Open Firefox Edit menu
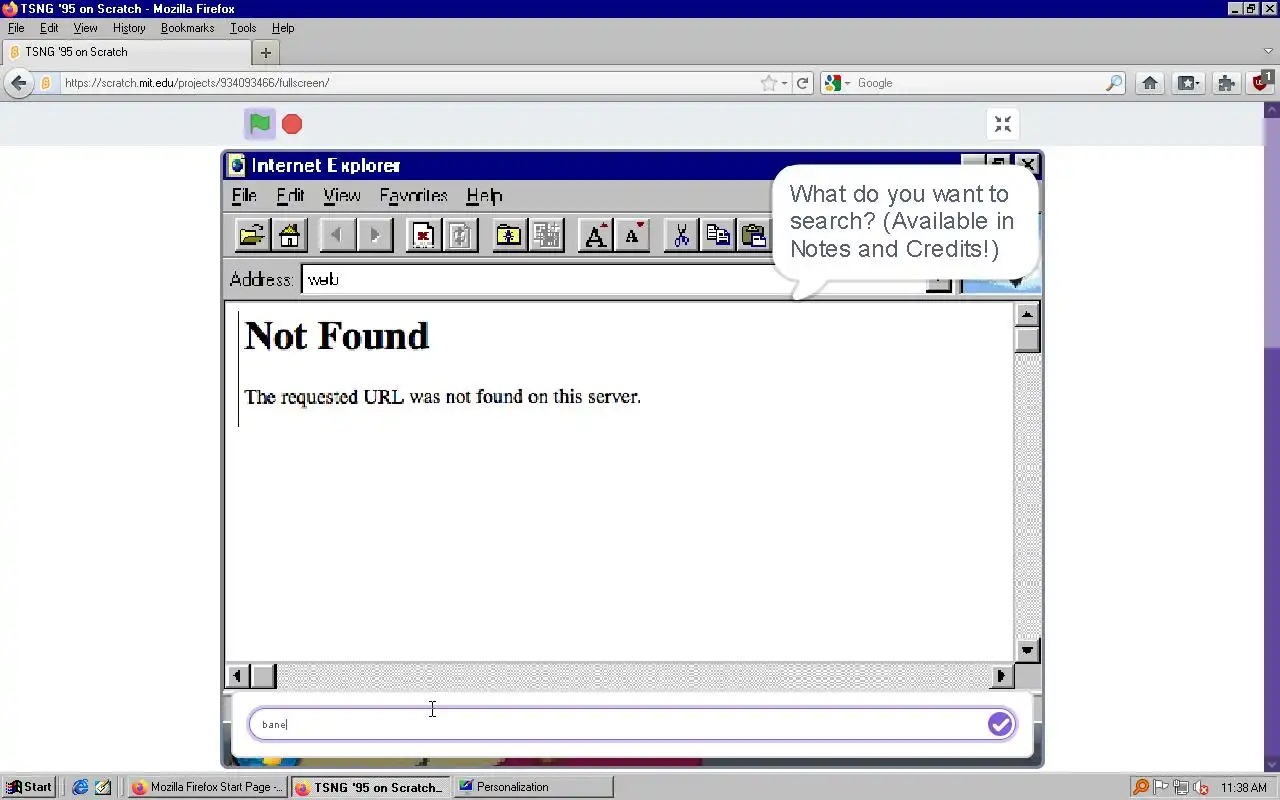Viewport: 1280px width, 800px height. click(49, 28)
